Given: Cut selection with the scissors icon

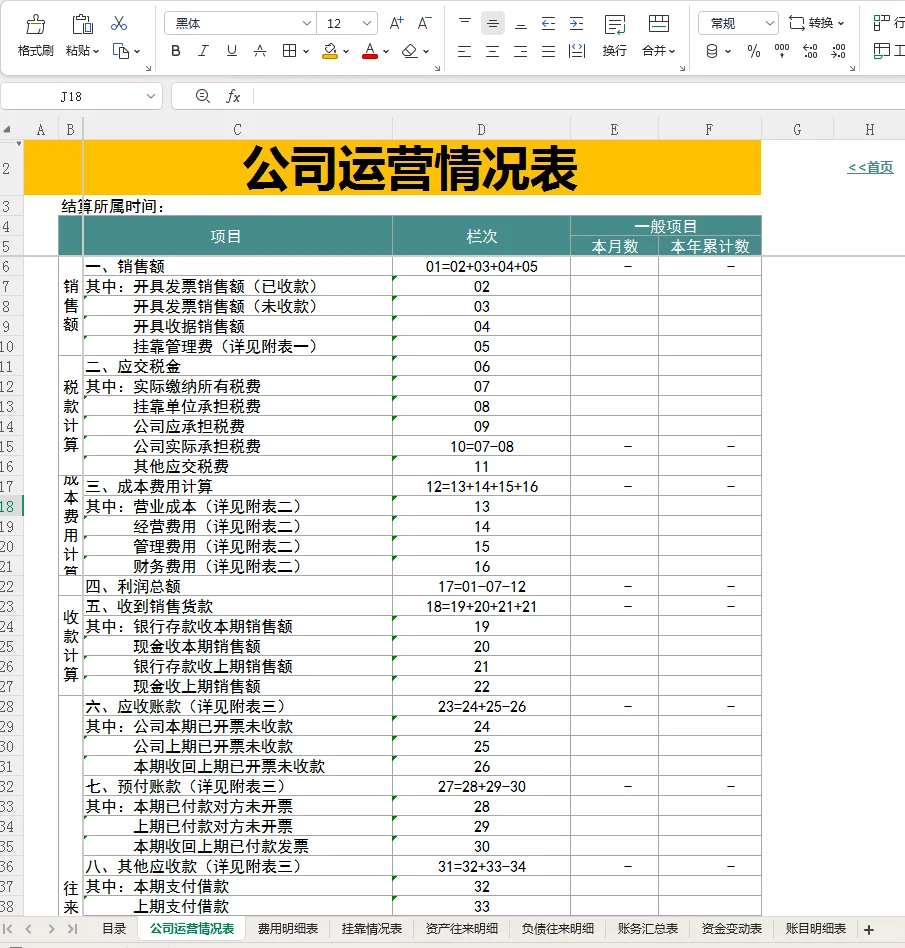Looking at the screenshot, I should point(119,24).
